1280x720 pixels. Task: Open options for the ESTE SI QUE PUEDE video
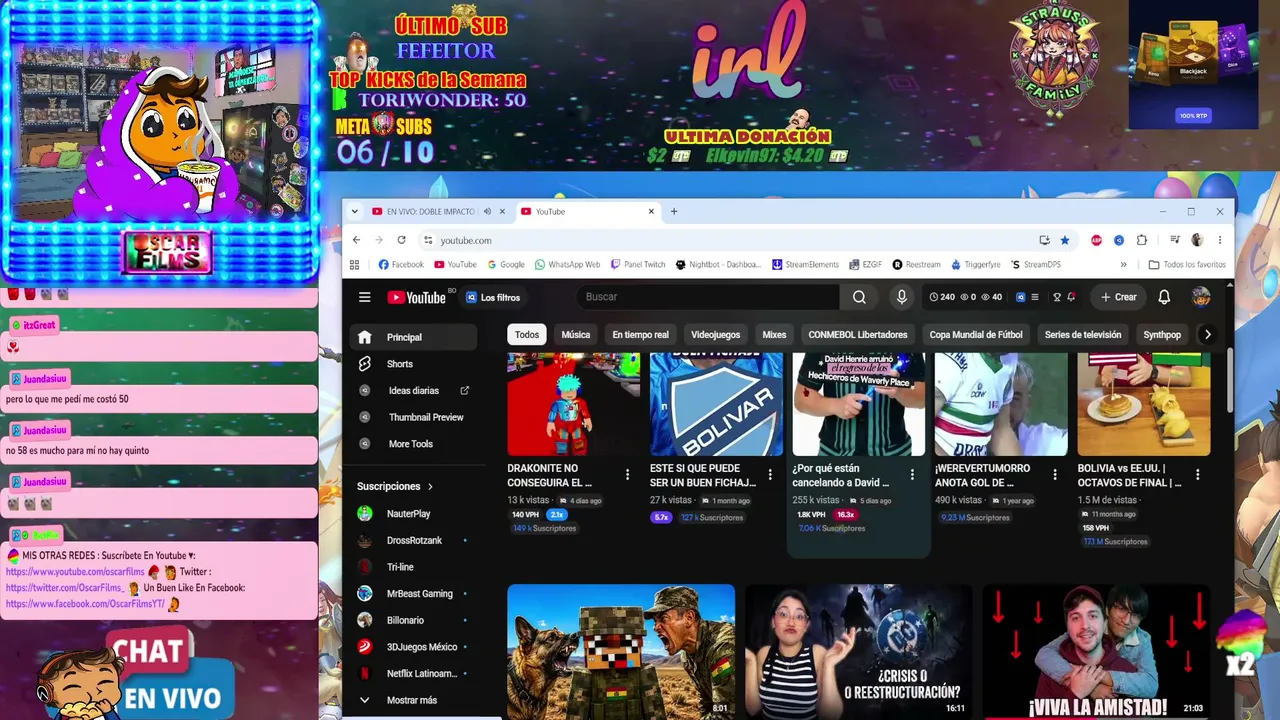770,474
